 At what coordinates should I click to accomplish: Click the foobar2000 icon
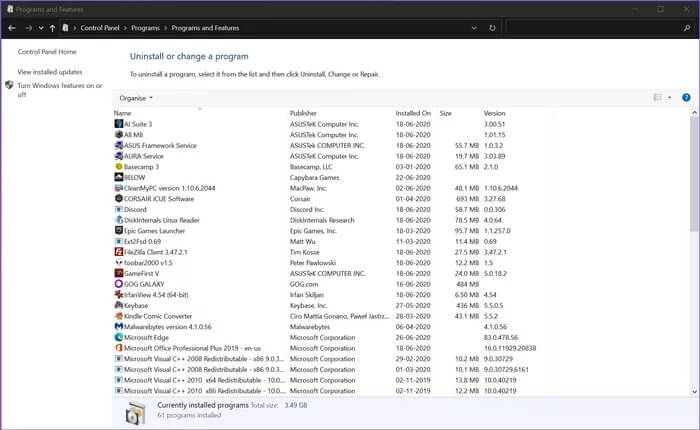pos(118,263)
